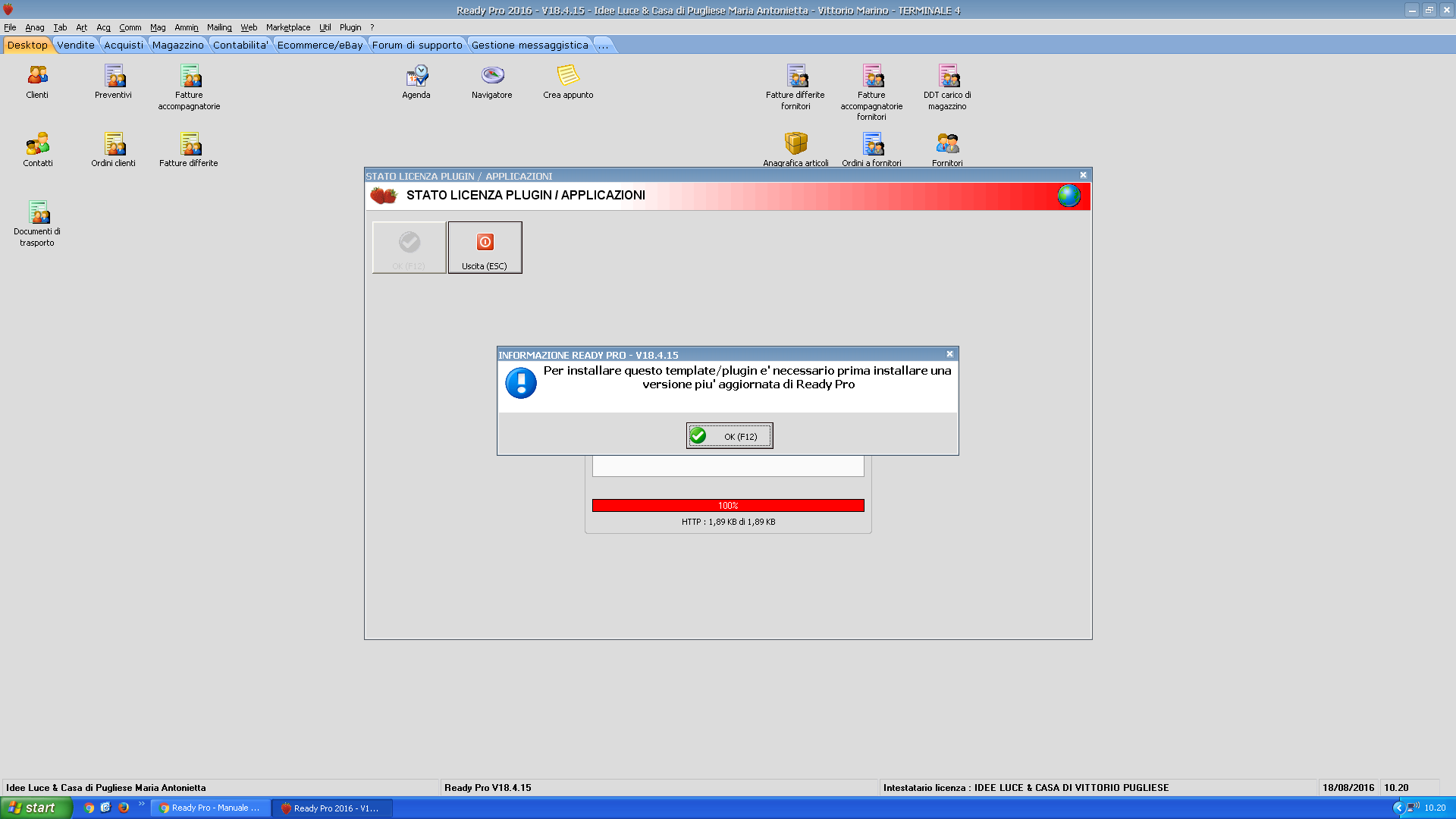Click the red 100% progress bar

(728, 506)
